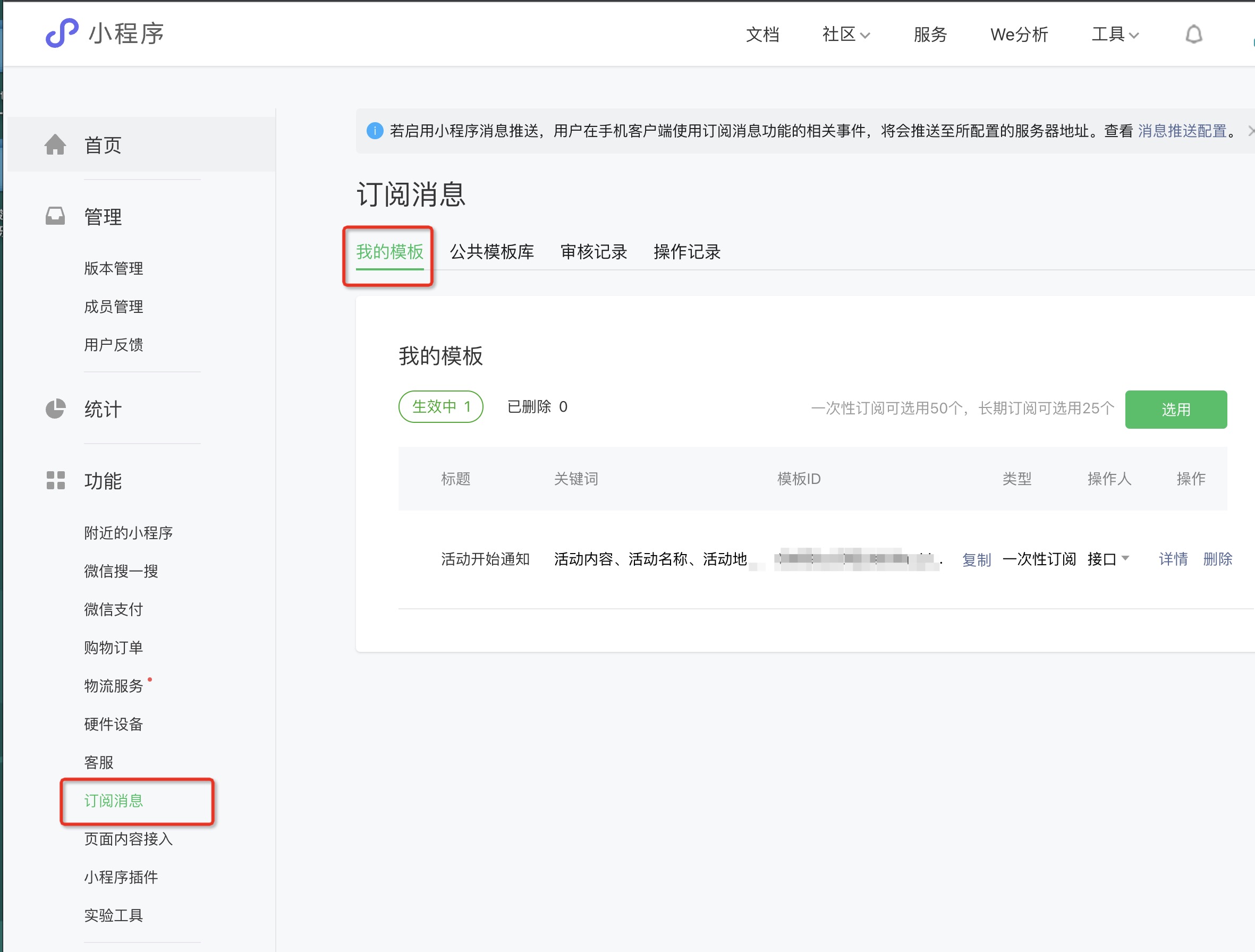The height and width of the screenshot is (952, 1255).
Task: Switch to the 公共模板库 tab
Action: 491,252
